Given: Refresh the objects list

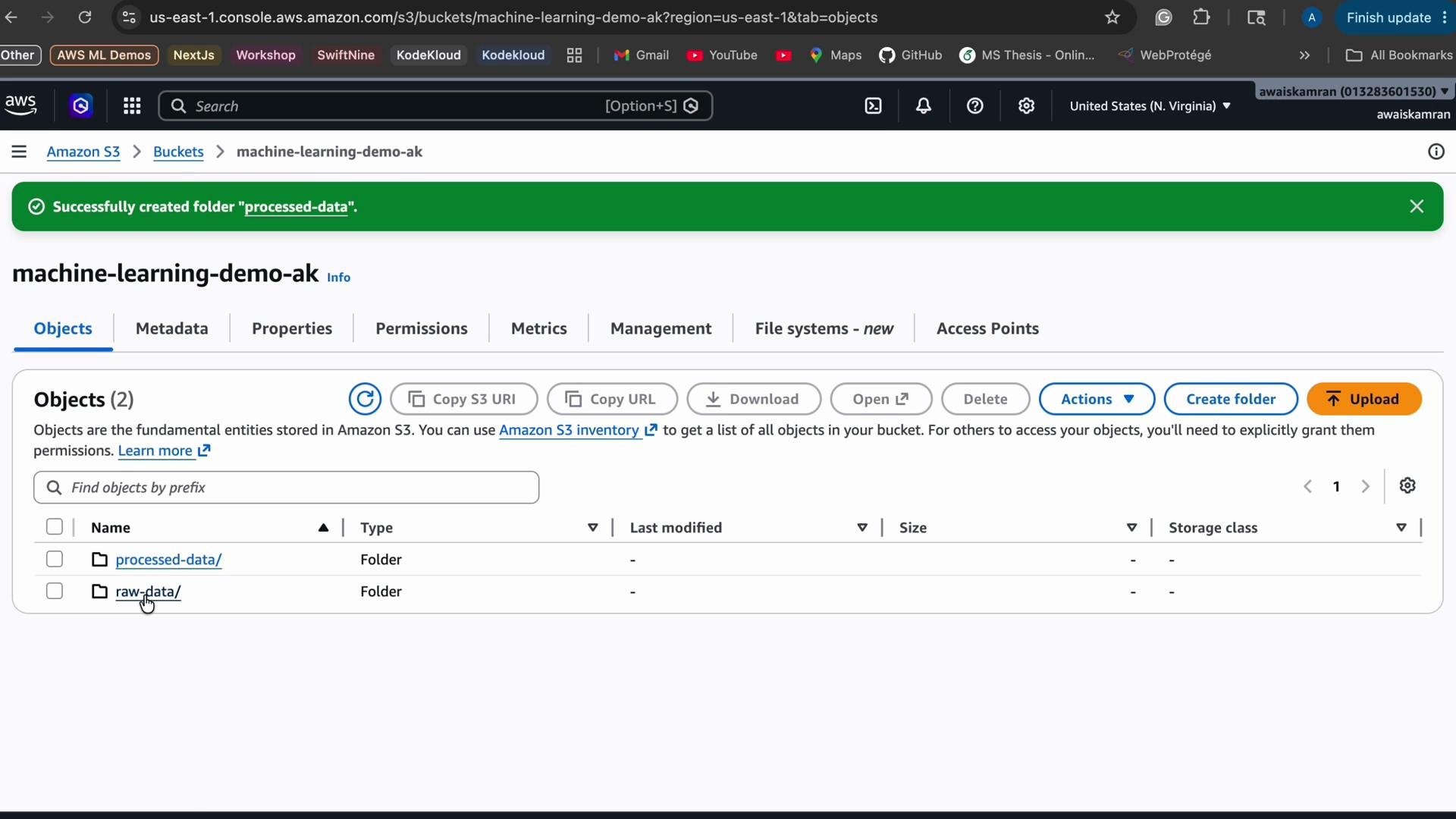Looking at the screenshot, I should pyautogui.click(x=365, y=399).
